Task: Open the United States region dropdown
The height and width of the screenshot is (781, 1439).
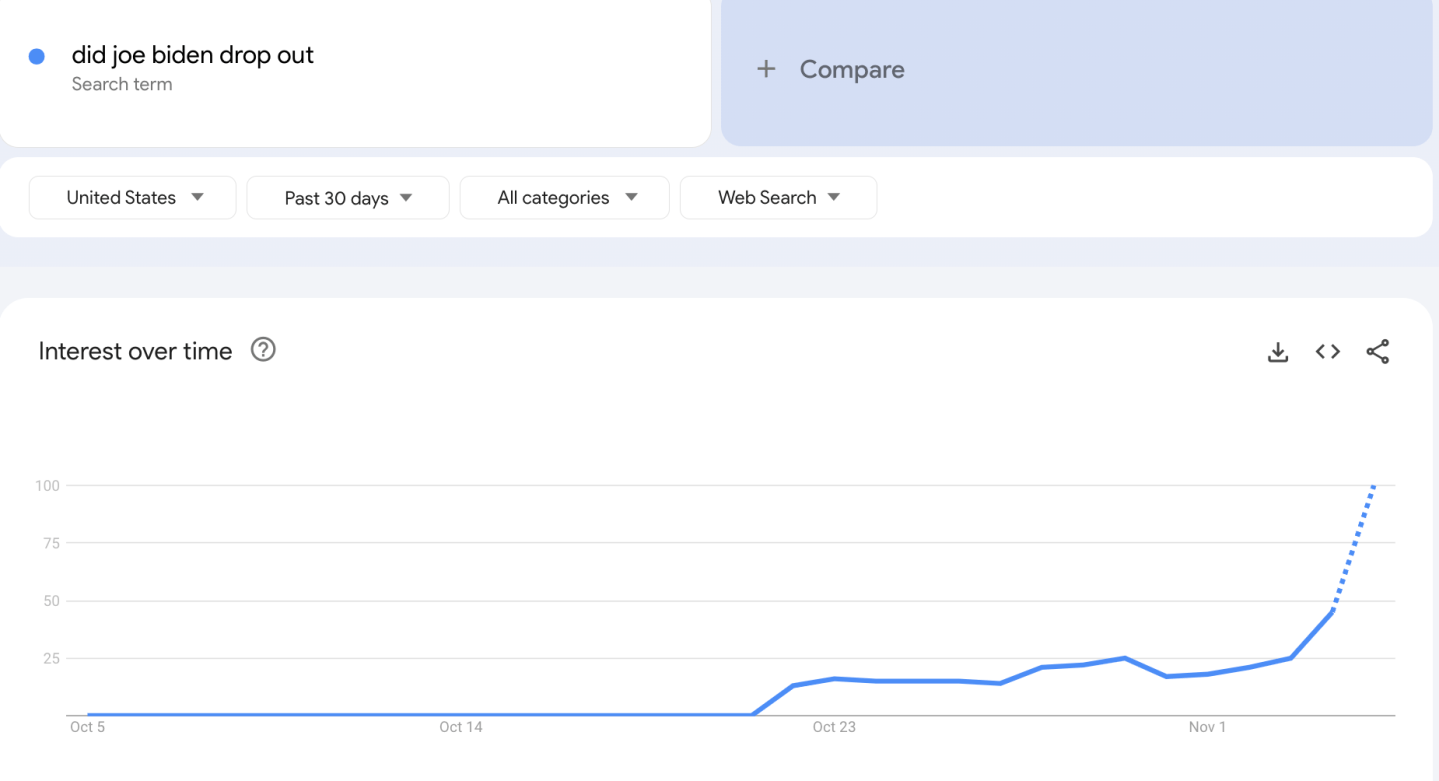Action: 133,198
